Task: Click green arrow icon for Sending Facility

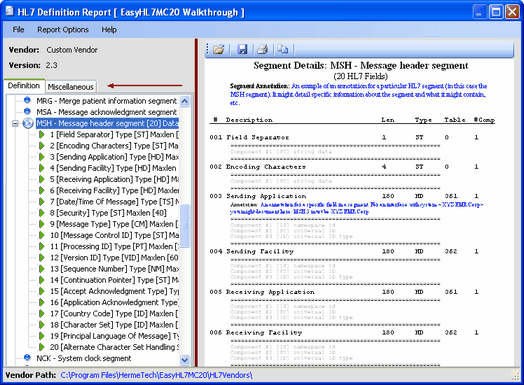Action: pos(42,168)
